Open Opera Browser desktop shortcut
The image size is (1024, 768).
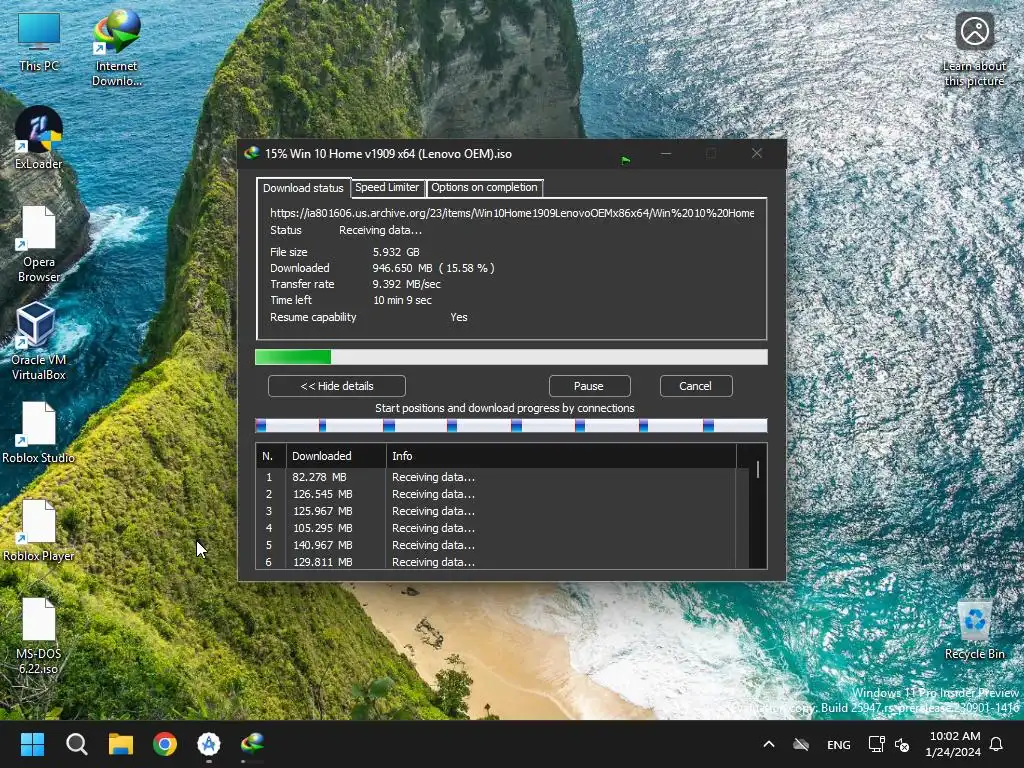point(39,244)
